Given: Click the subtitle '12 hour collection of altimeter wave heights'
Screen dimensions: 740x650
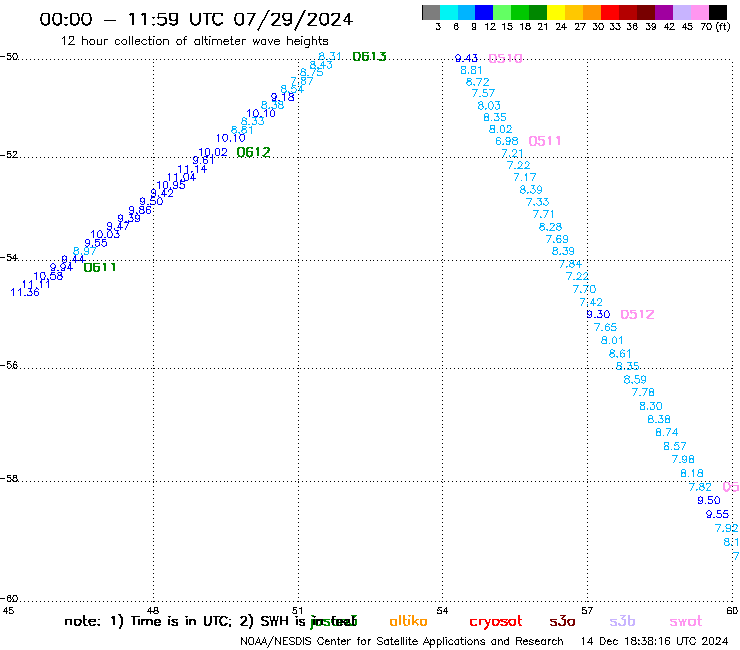Looking at the screenshot, I should point(194,41).
